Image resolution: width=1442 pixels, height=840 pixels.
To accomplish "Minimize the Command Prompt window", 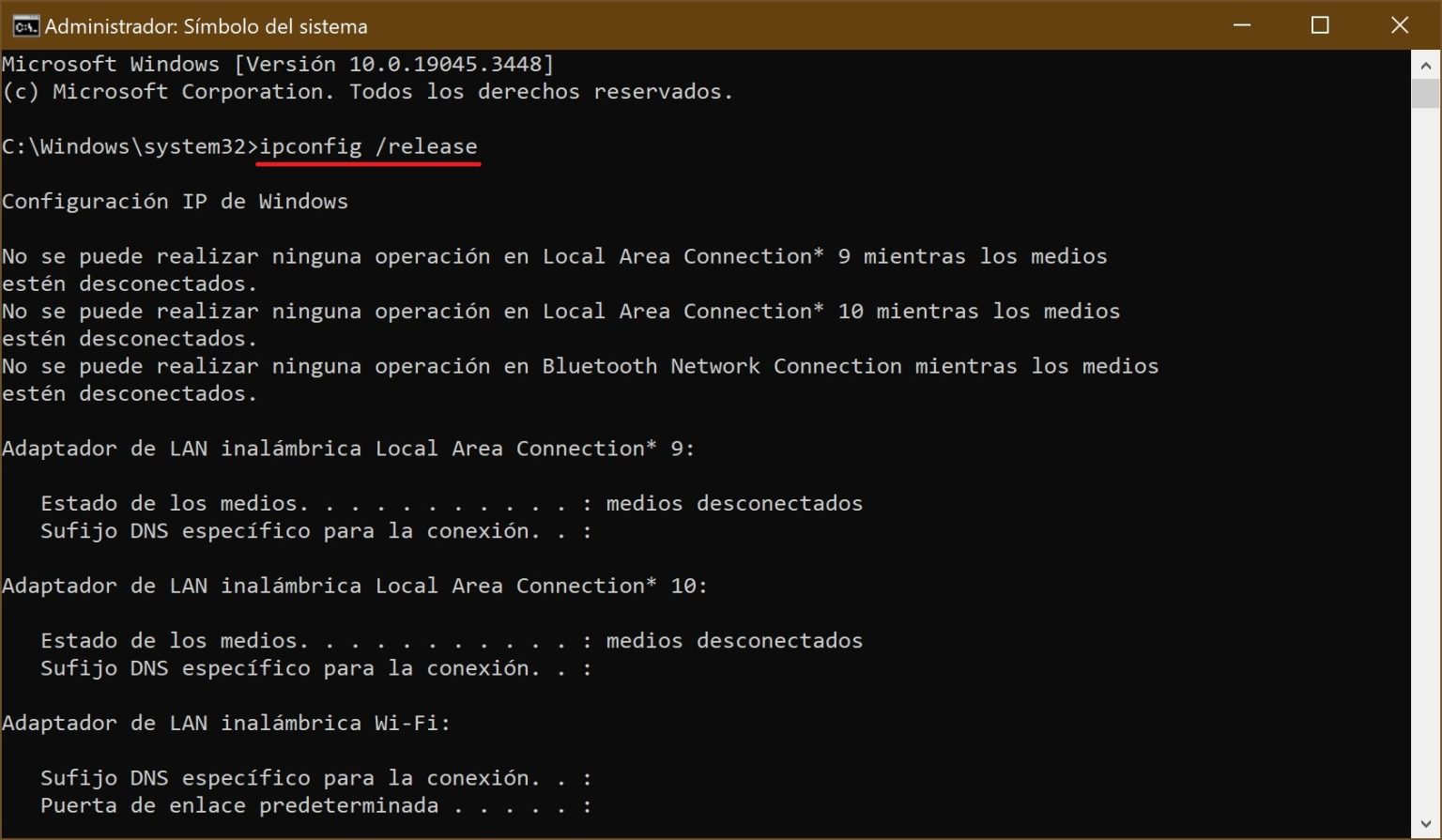I will [1242, 26].
